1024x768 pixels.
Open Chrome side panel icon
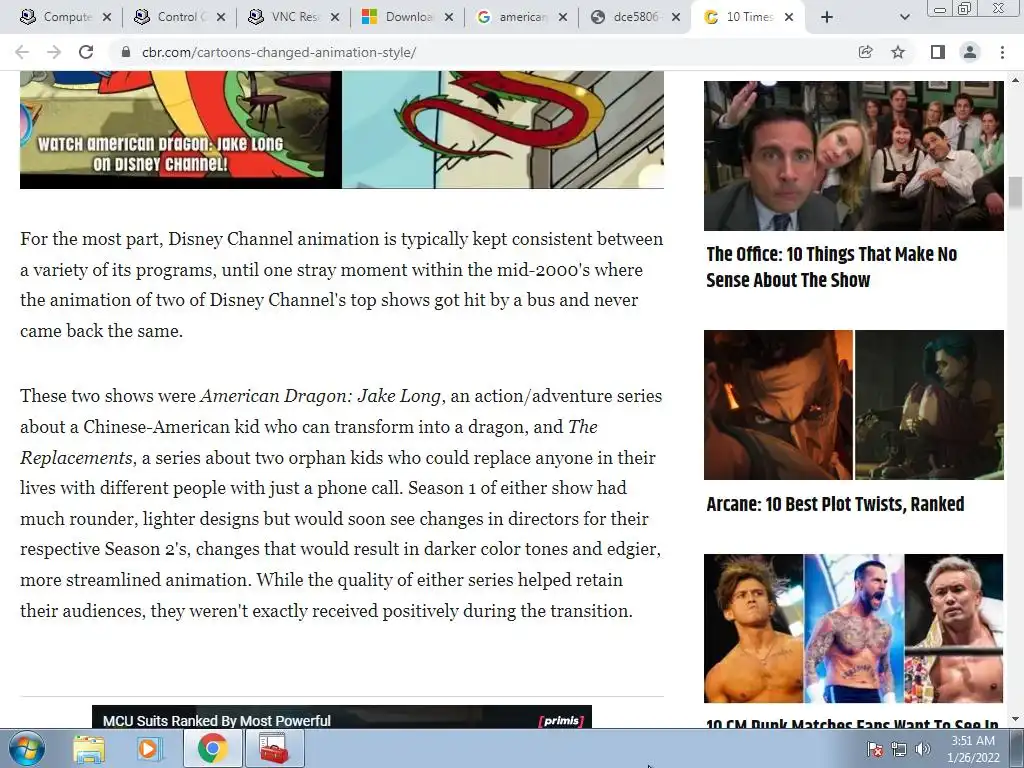coord(937,52)
